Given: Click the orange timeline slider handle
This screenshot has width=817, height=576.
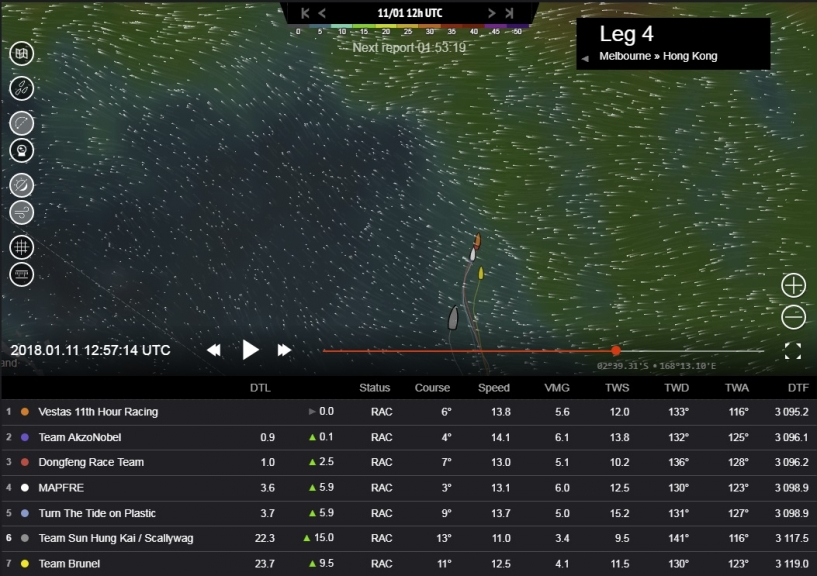Looking at the screenshot, I should click(x=616, y=351).
